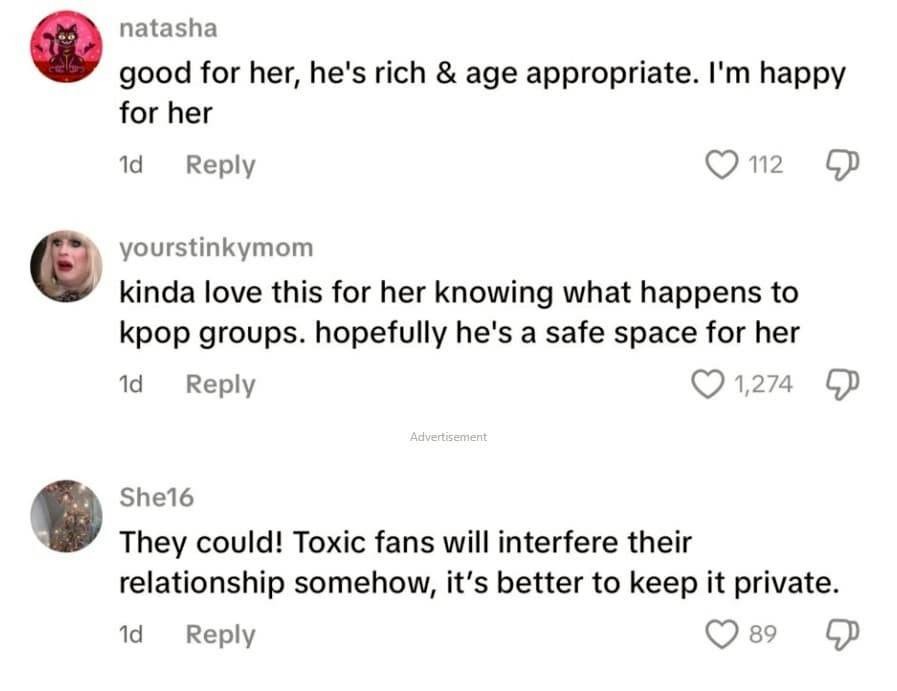Open the She16 username link
The height and width of the screenshot is (691, 897).
pos(156,497)
